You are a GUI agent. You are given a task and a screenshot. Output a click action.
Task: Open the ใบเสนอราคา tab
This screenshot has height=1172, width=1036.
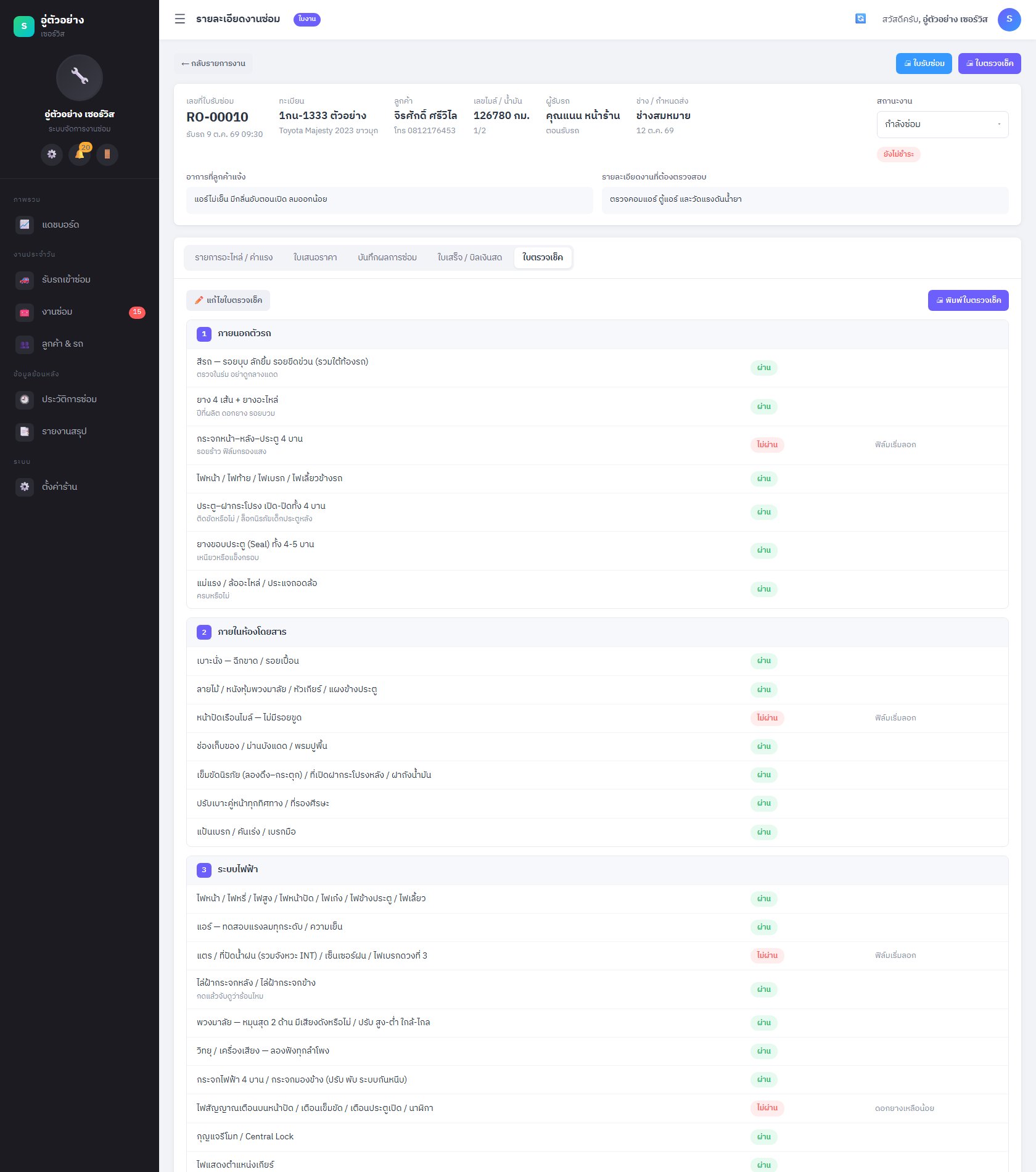[x=315, y=258]
